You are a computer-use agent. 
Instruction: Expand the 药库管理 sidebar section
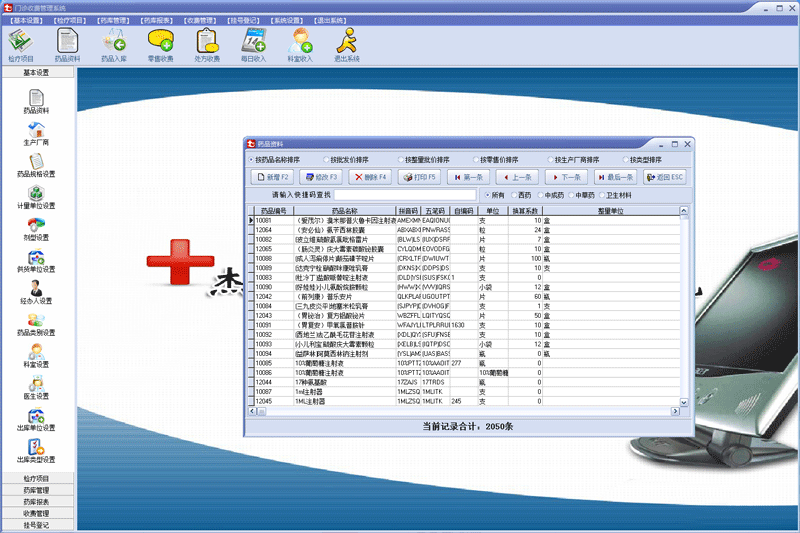(x=36, y=490)
